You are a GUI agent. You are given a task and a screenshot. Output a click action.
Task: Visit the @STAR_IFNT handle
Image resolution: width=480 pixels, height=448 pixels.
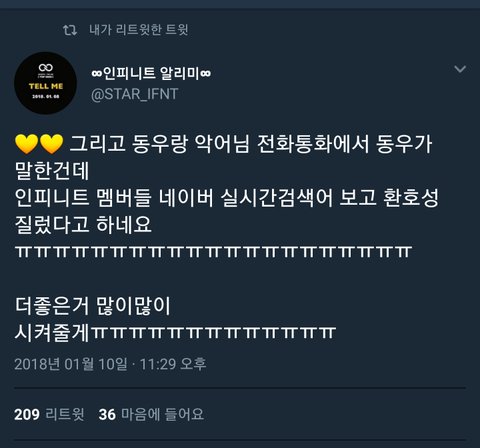pyautogui.click(x=134, y=94)
